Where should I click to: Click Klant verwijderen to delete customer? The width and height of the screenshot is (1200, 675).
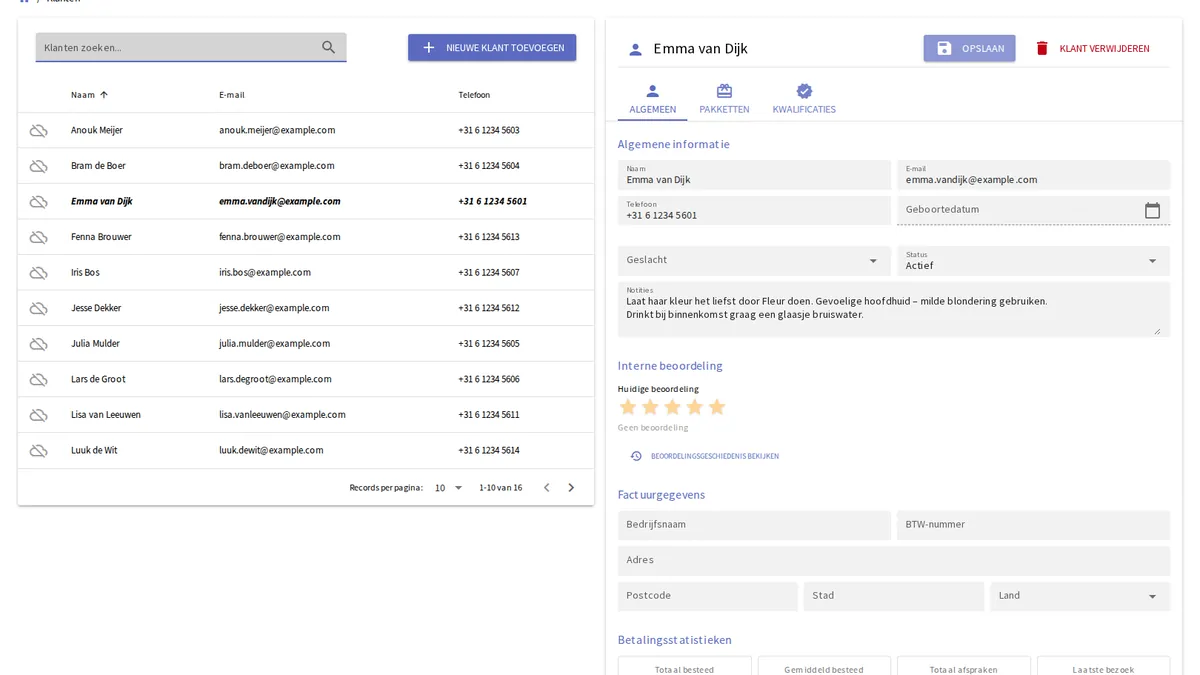(x=1092, y=48)
